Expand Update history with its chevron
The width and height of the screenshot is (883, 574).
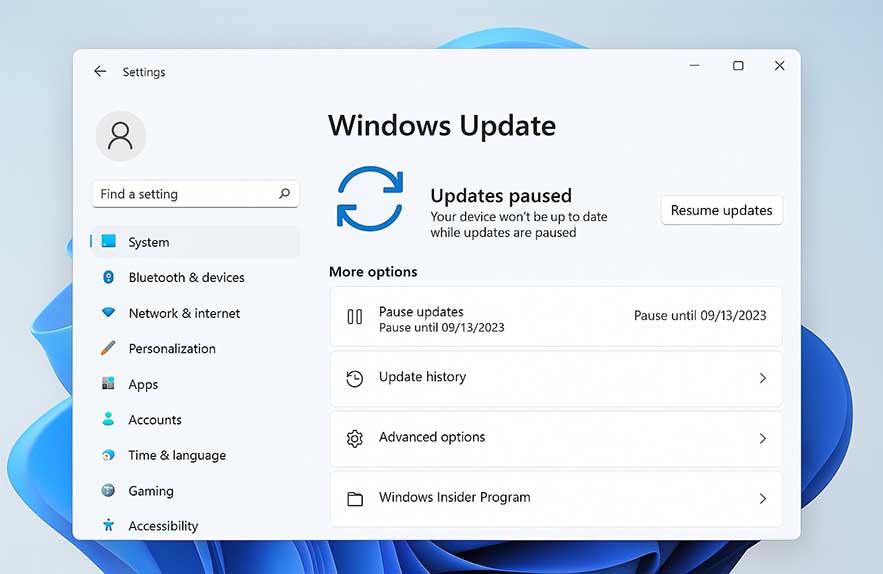pos(762,378)
